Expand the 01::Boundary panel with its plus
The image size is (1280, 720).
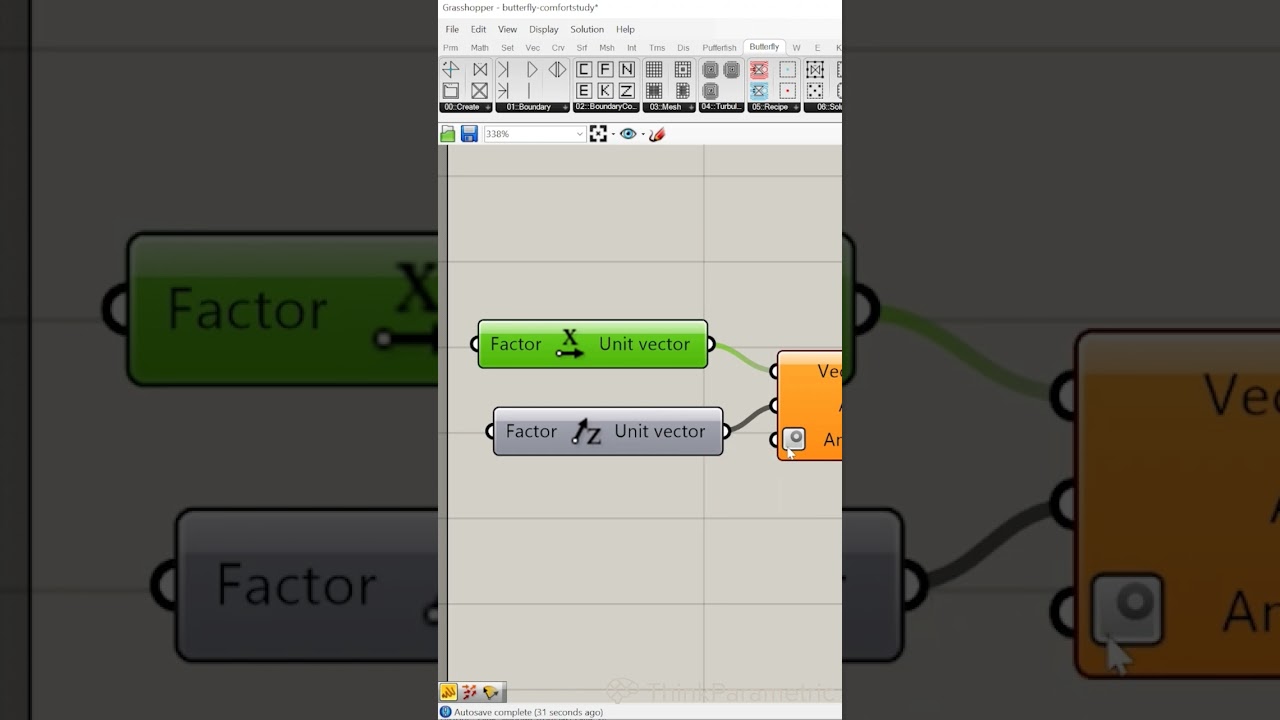(x=565, y=107)
